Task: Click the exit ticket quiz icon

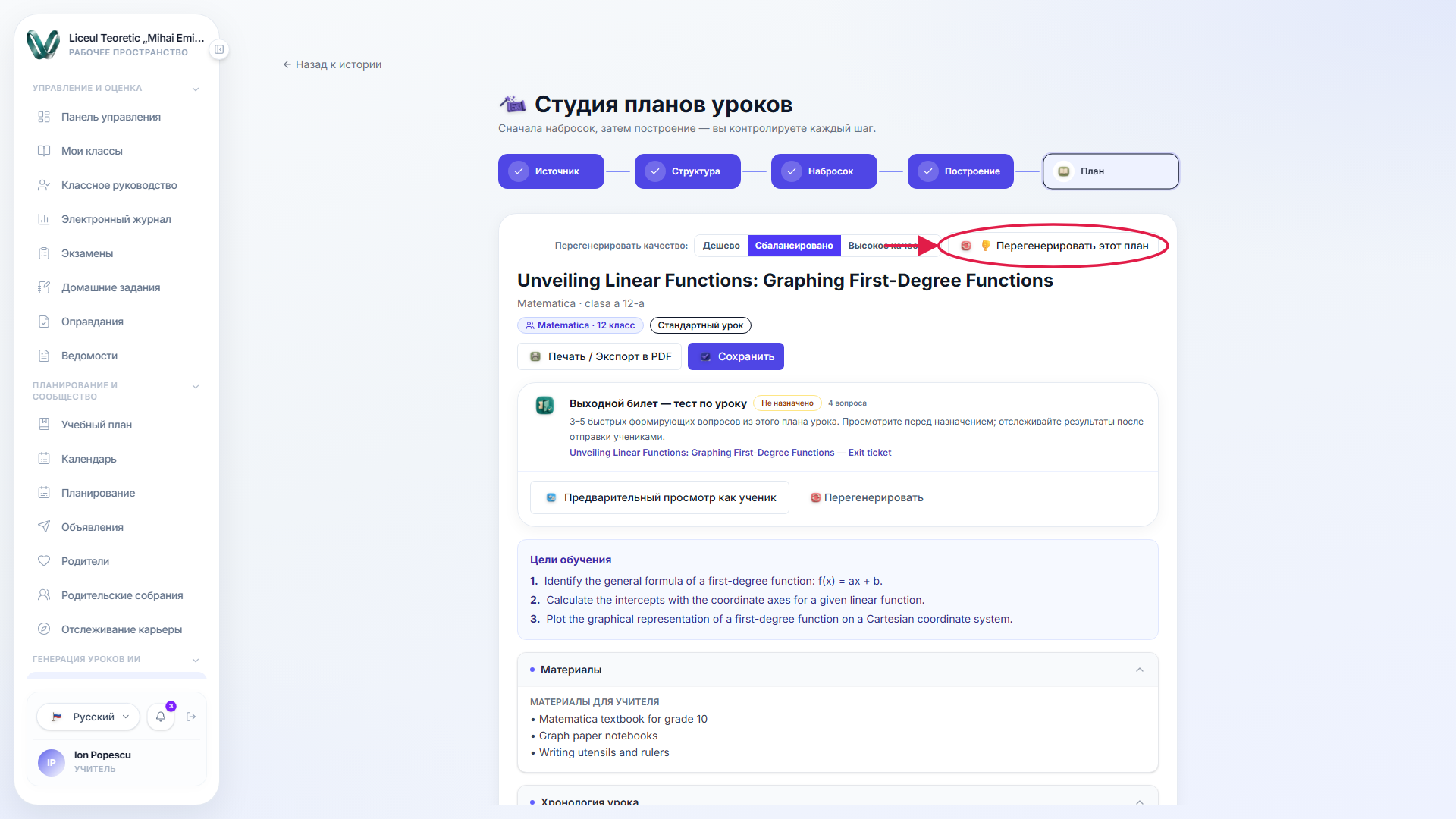Action: tap(544, 406)
